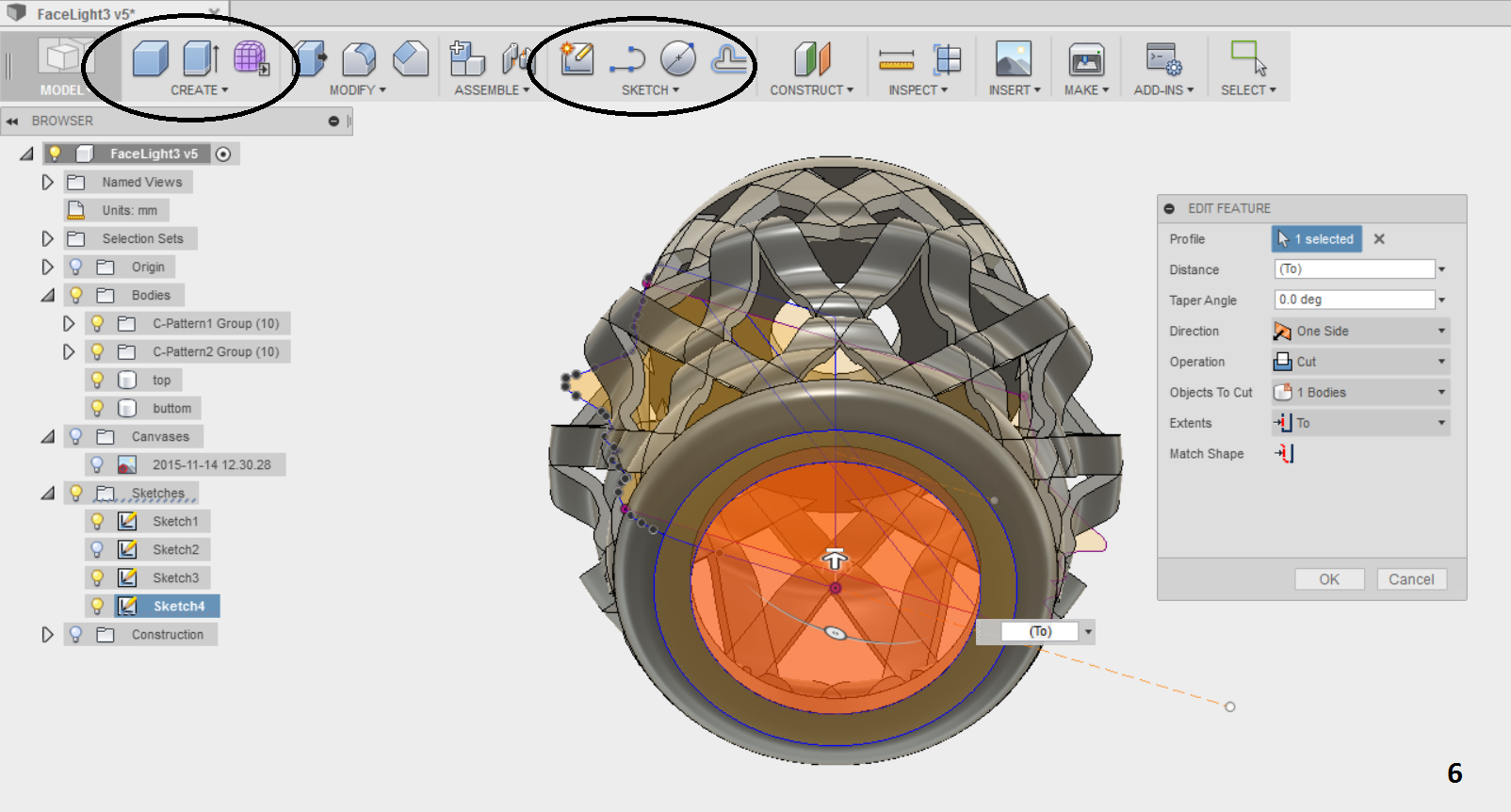Click the Model workspace cube icon
This screenshot has height=812, width=1511.
point(62,57)
